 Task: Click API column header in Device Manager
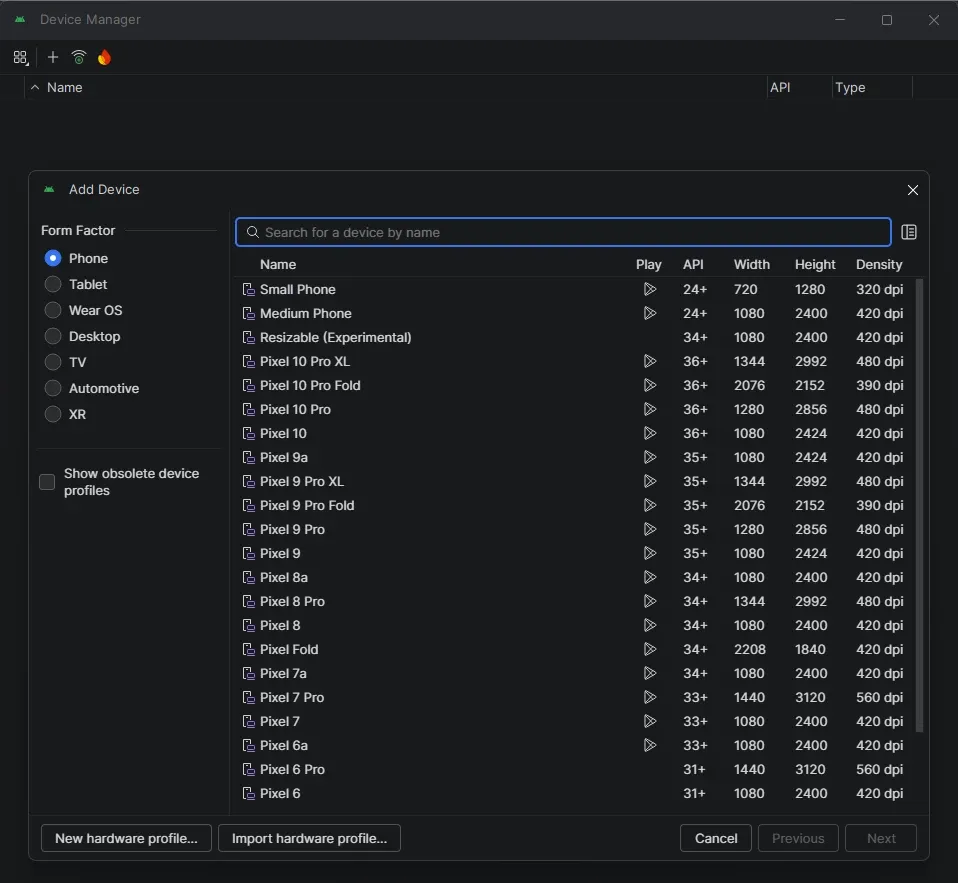point(780,87)
